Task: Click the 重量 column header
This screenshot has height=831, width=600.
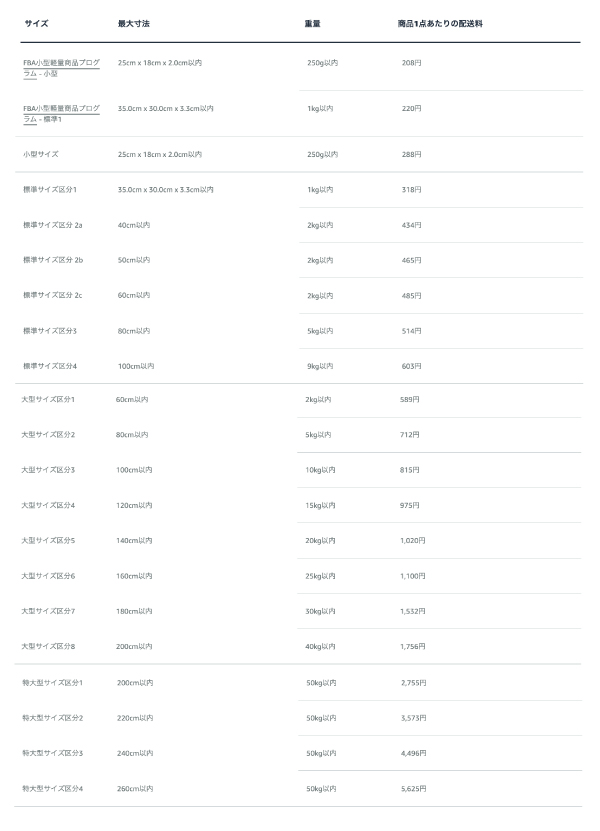Action: 312,23
